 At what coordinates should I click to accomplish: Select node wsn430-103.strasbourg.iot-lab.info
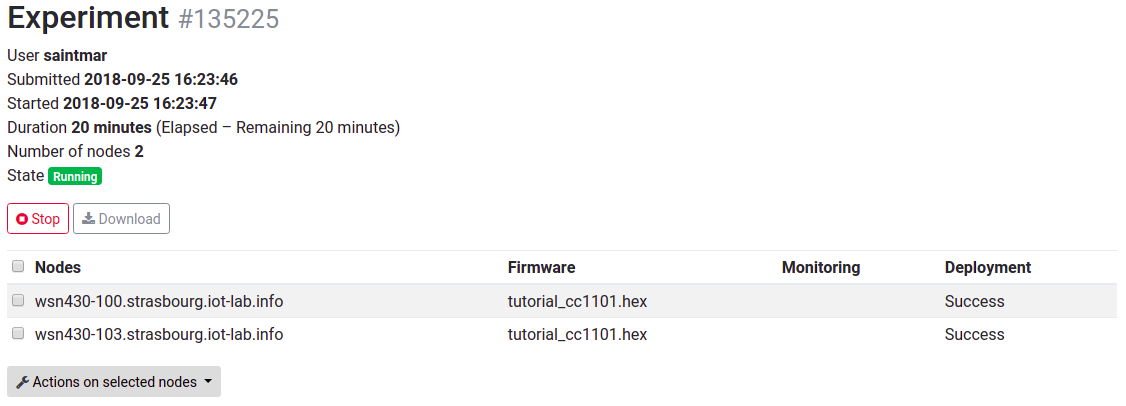[159, 334]
